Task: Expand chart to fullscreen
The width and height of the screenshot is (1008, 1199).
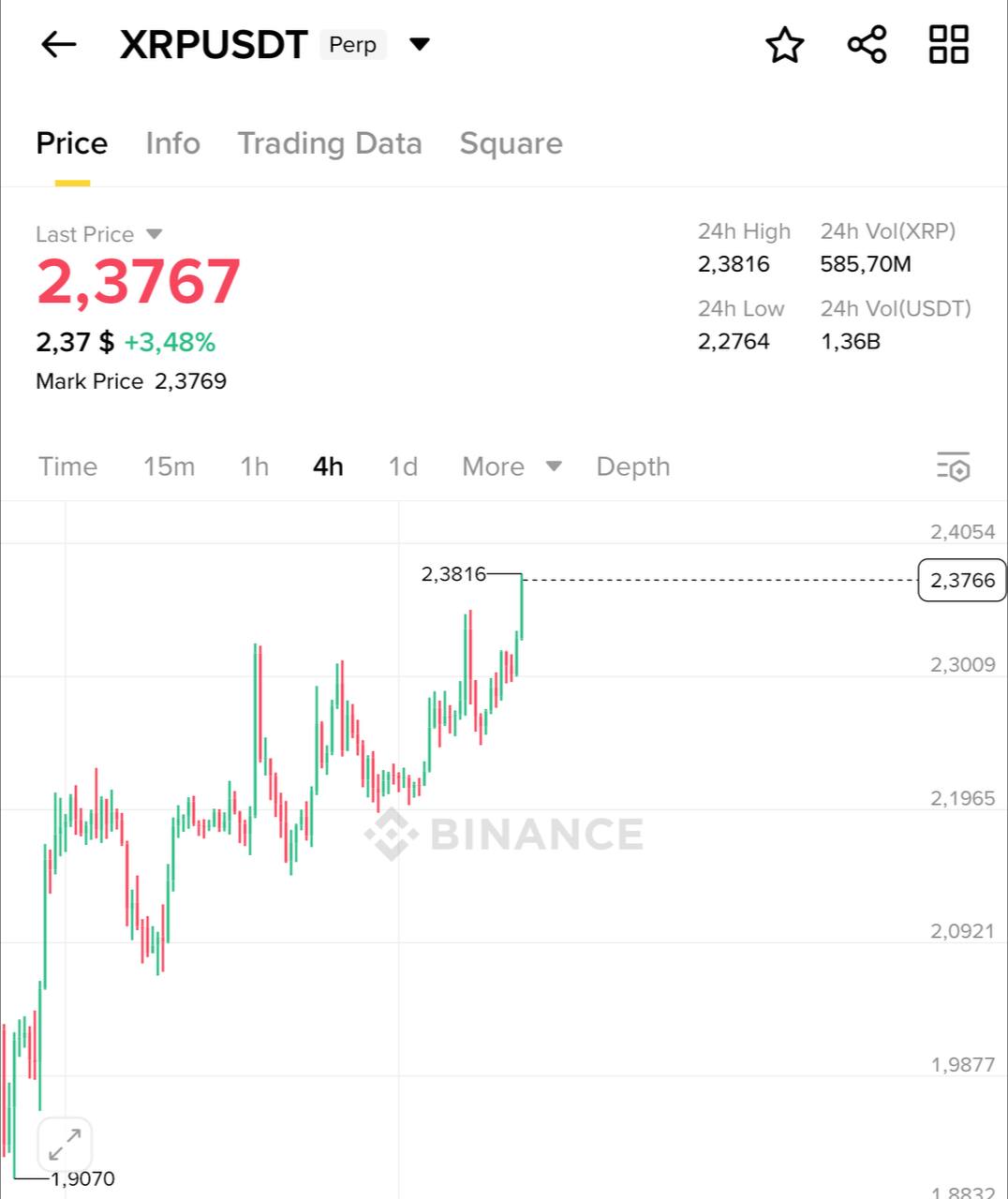Action: (x=65, y=1144)
